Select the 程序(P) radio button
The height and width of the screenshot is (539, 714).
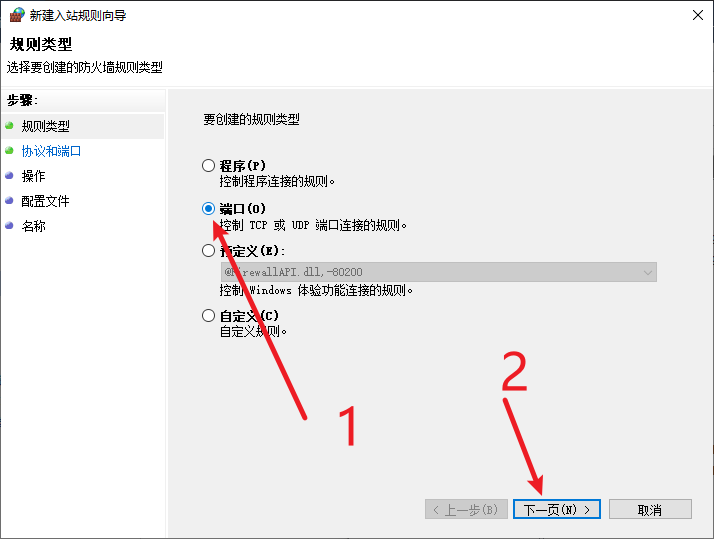coord(209,165)
